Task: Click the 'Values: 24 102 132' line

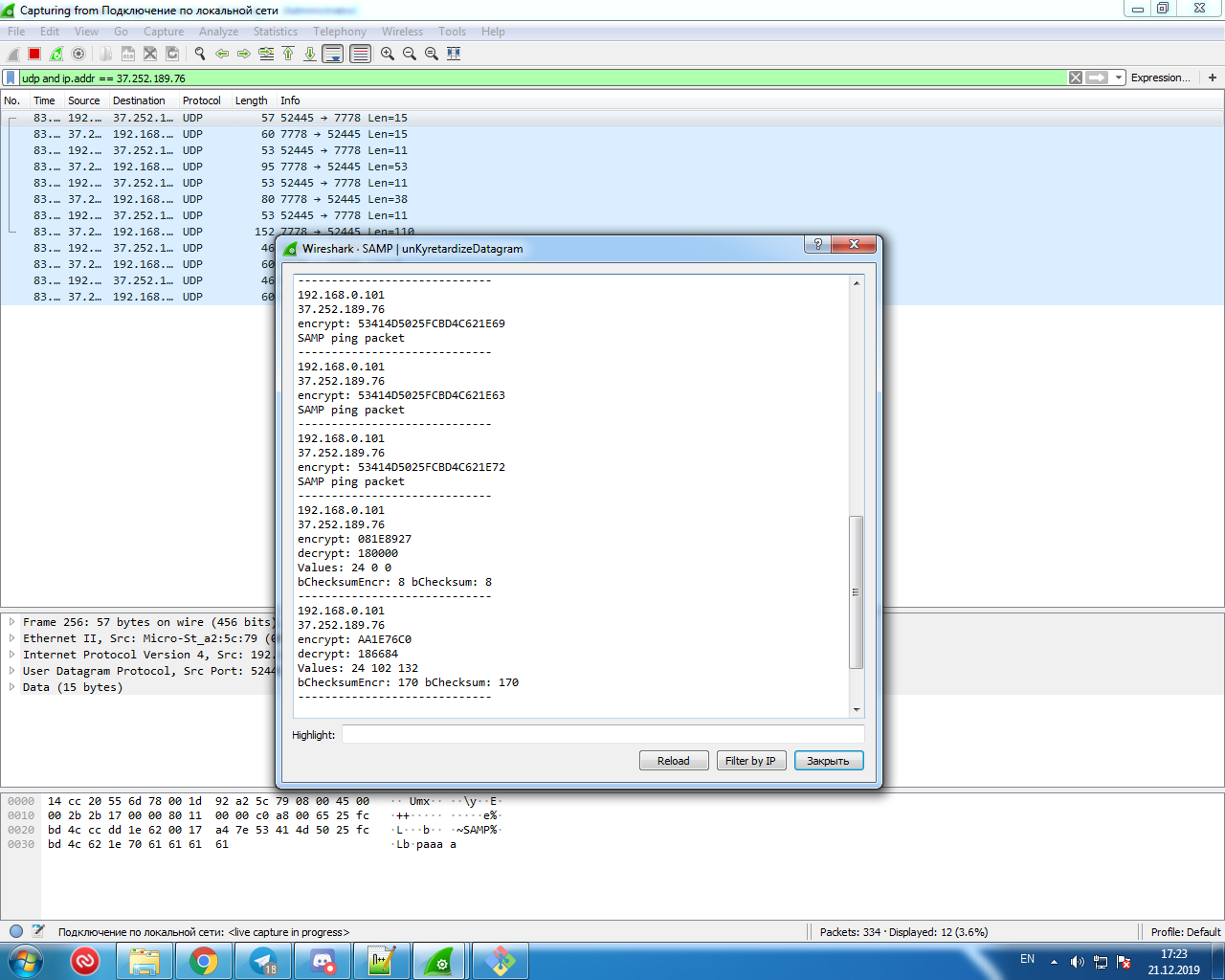Action: tap(358, 668)
